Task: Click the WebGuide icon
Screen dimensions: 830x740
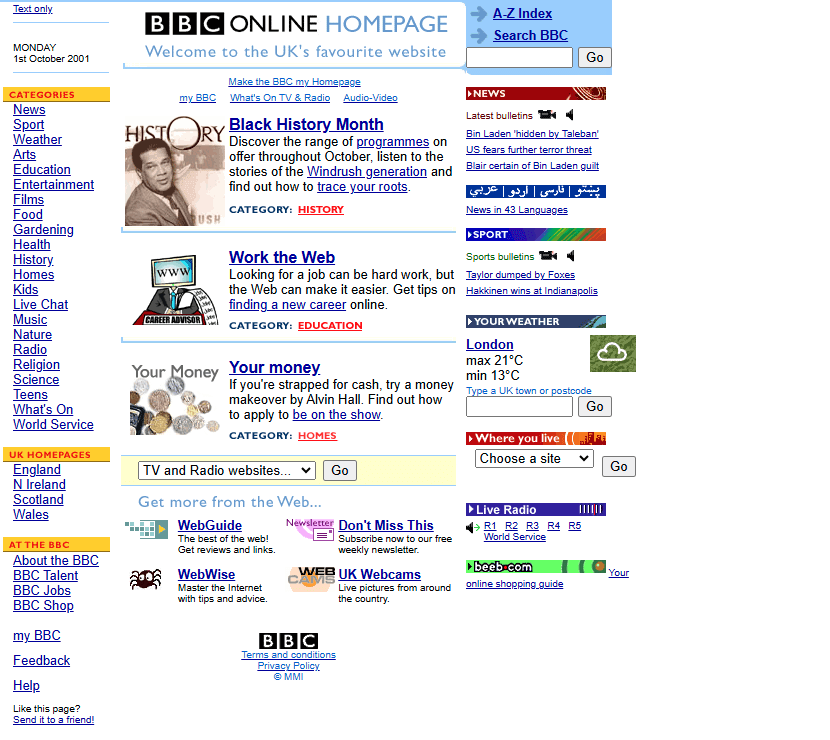Action: pyautogui.click(x=146, y=529)
